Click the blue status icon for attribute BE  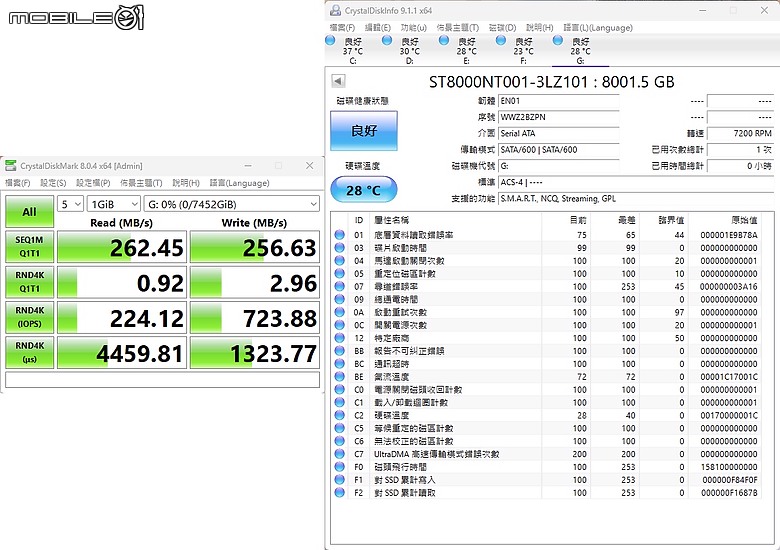click(340, 377)
